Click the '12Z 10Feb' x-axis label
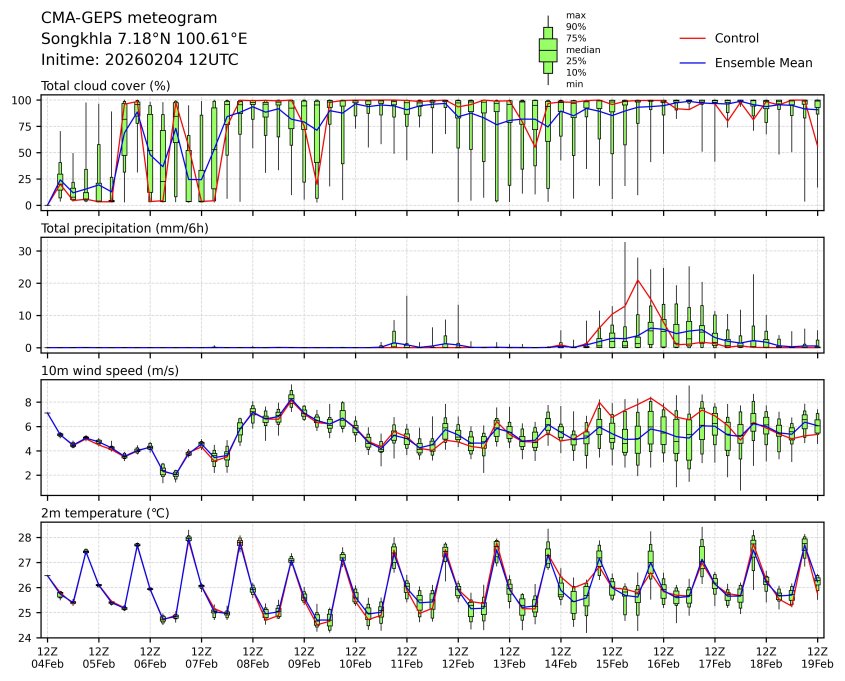This screenshot has width=845, height=681. click(355, 657)
